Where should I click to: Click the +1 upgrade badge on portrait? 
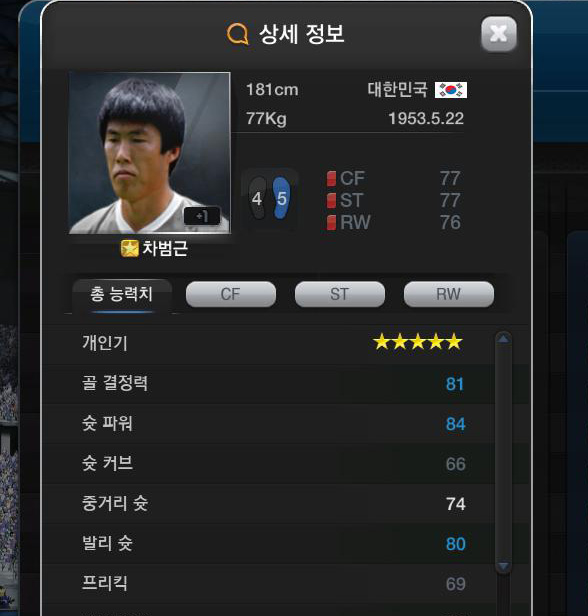coord(202,216)
